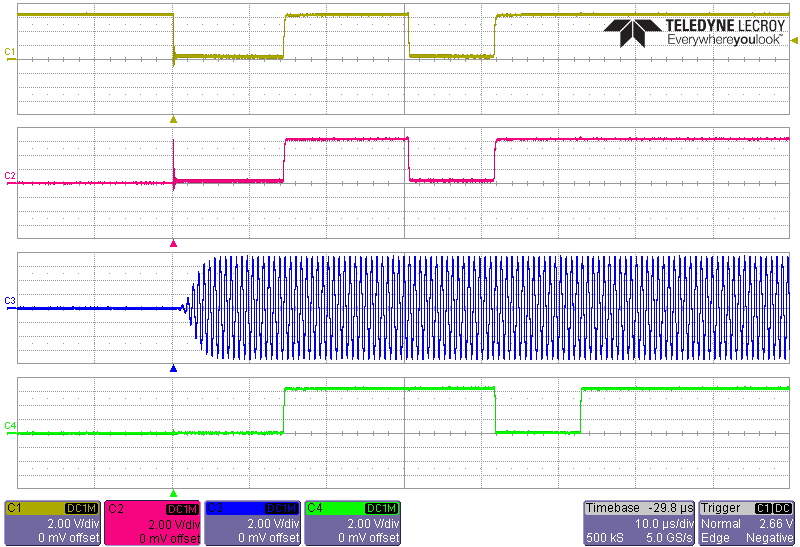The height and width of the screenshot is (547, 800).
Task: Select the C4 ground level indicator label
Action: click(x=9, y=426)
